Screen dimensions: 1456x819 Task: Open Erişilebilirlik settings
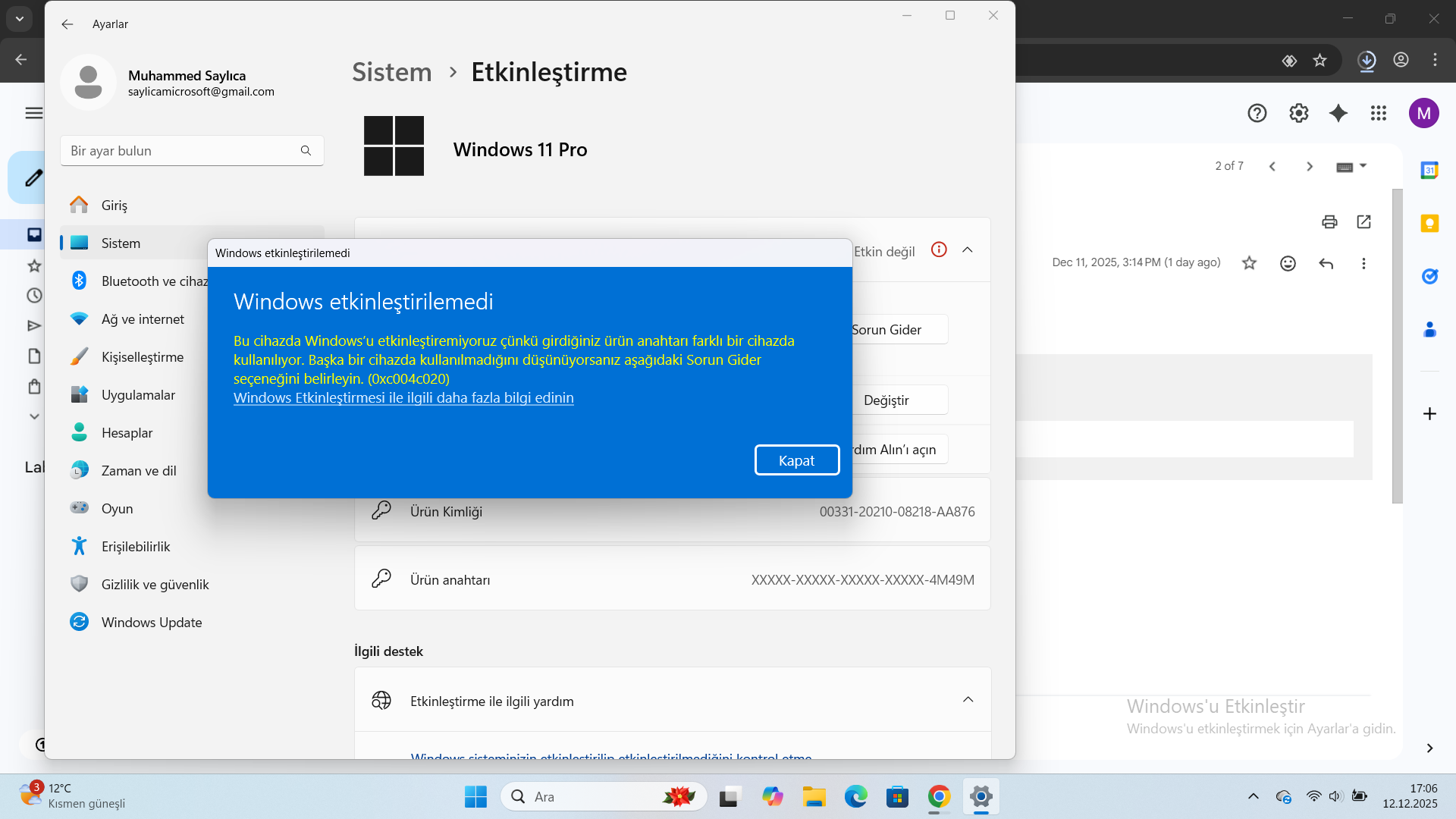tap(192, 547)
